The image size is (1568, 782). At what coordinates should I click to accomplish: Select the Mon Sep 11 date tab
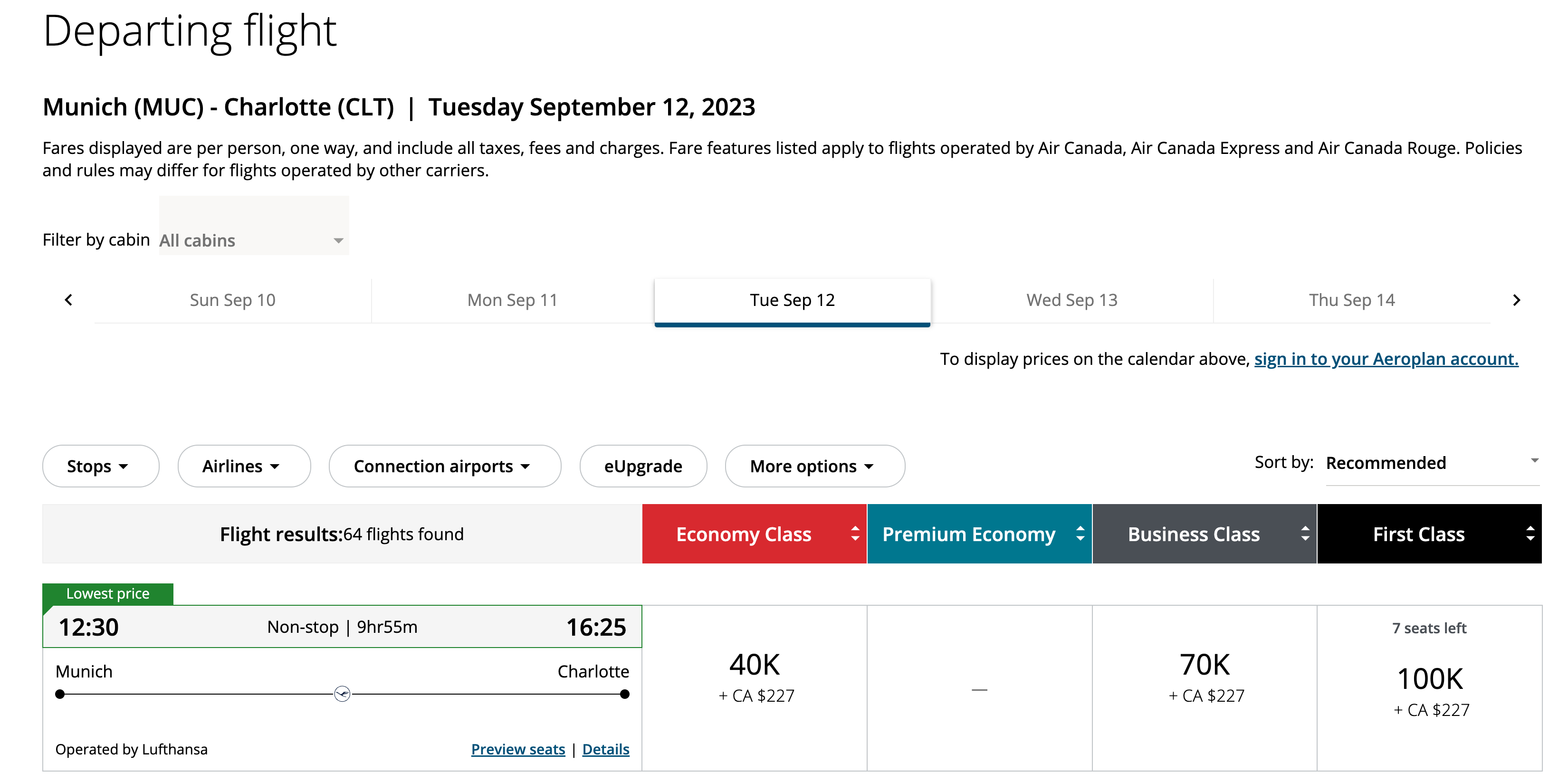pos(512,300)
